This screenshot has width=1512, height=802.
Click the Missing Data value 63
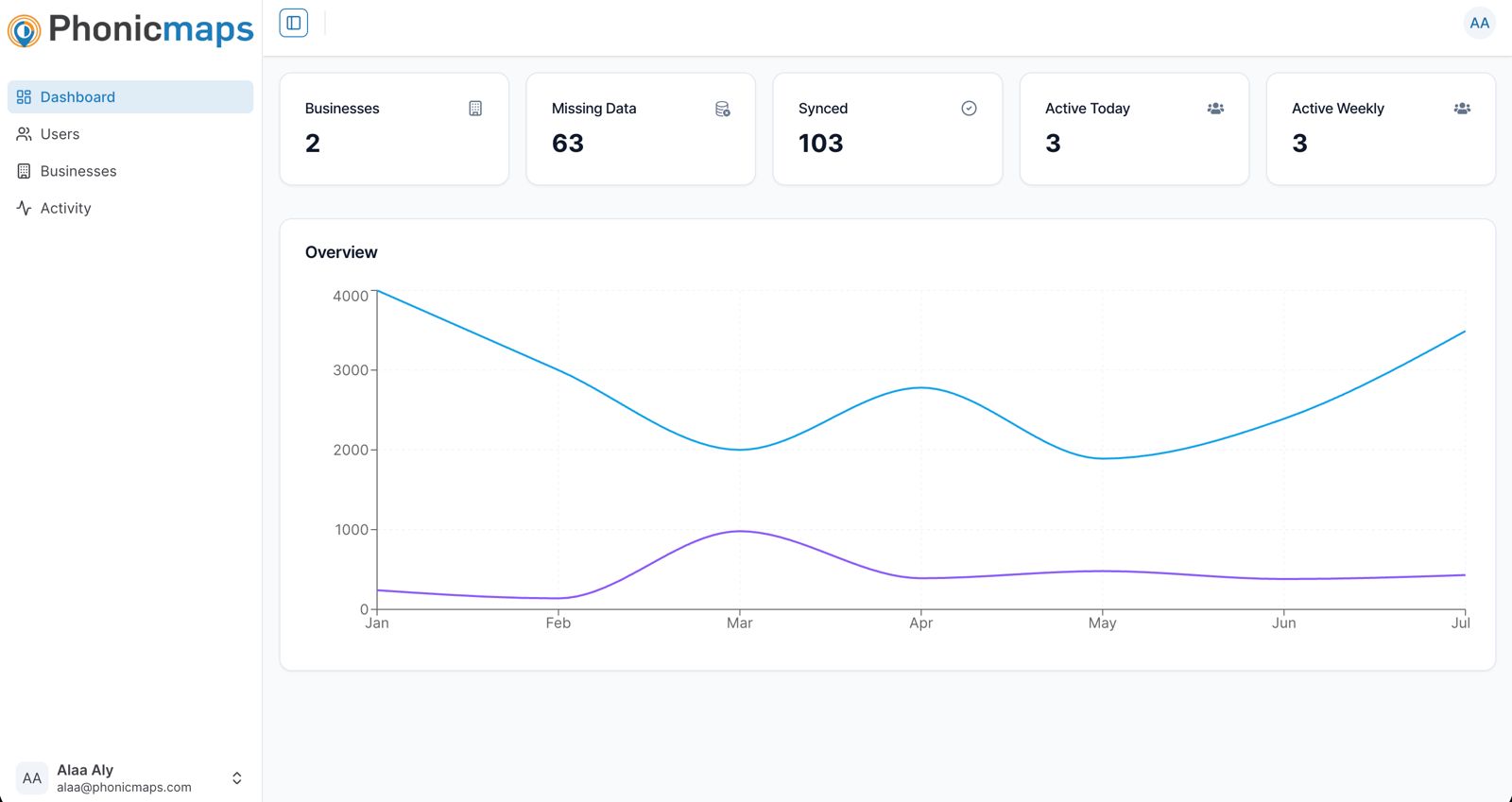[x=568, y=144]
